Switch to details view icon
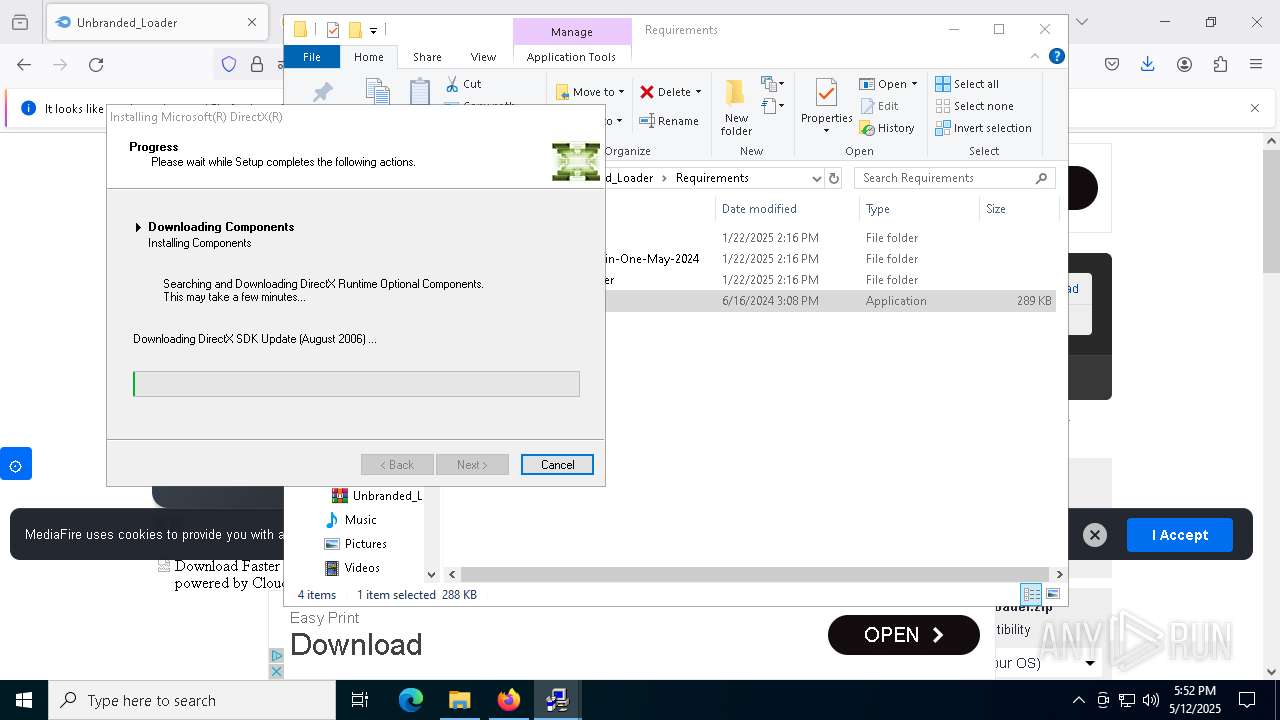This screenshot has width=1280, height=720. [1031, 594]
